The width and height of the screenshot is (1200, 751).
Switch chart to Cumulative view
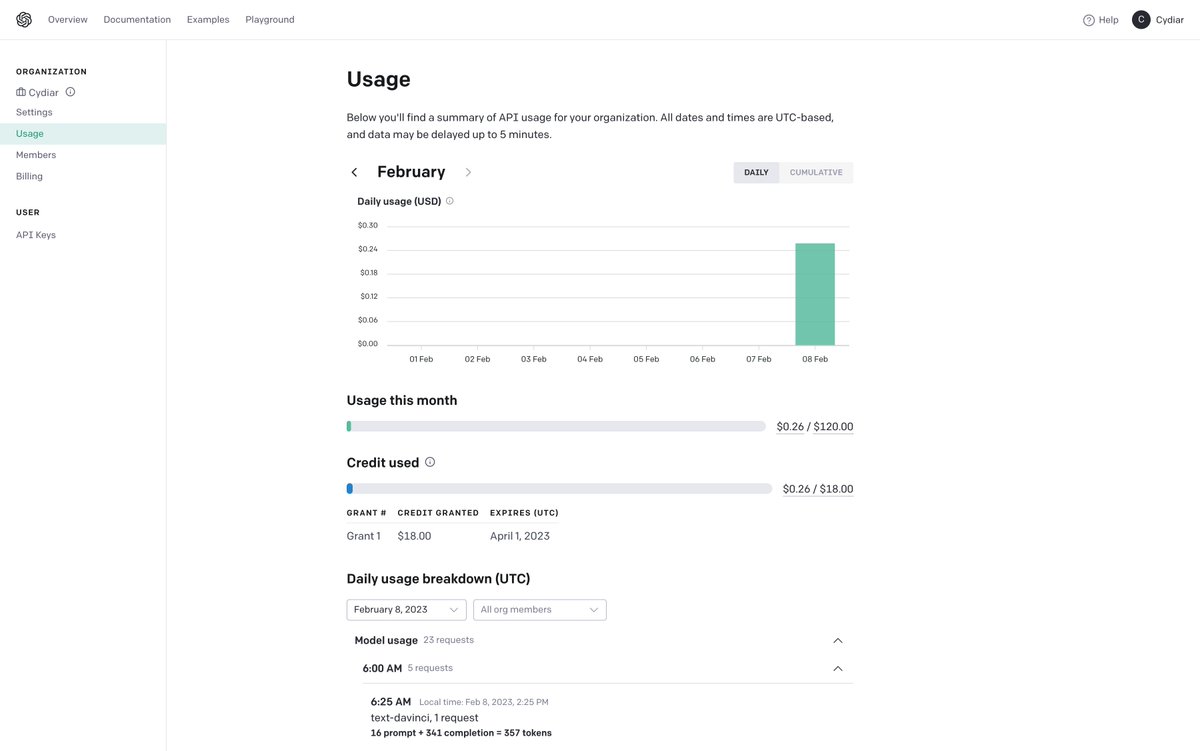(x=816, y=172)
